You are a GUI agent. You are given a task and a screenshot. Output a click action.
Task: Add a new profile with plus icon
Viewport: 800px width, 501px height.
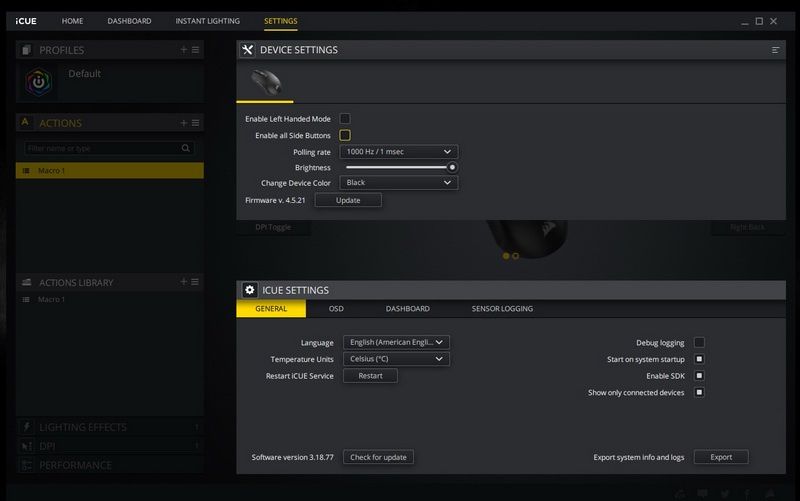pyautogui.click(x=184, y=49)
